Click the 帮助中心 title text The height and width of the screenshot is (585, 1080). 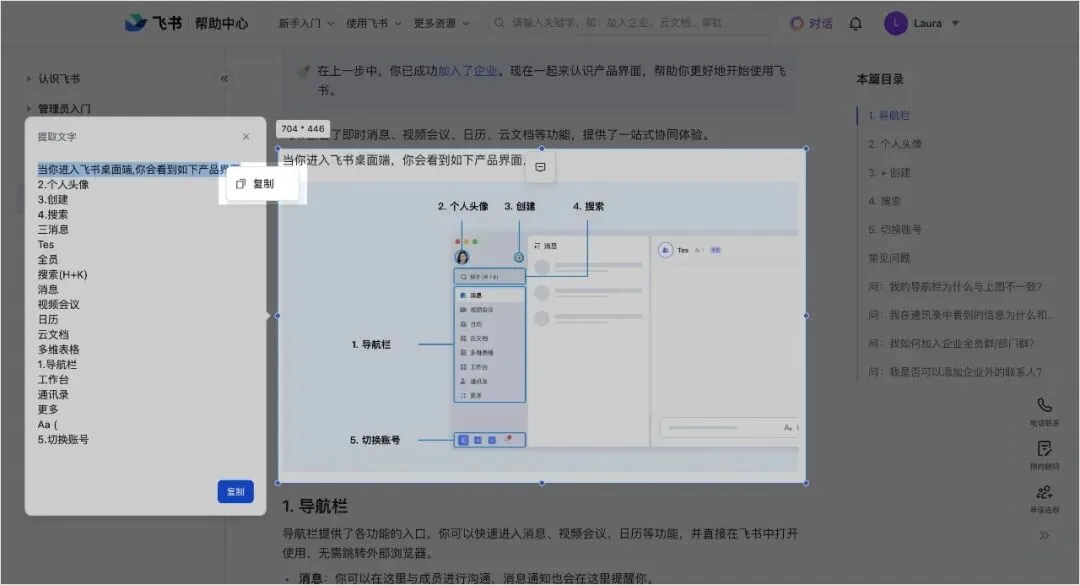(220, 23)
